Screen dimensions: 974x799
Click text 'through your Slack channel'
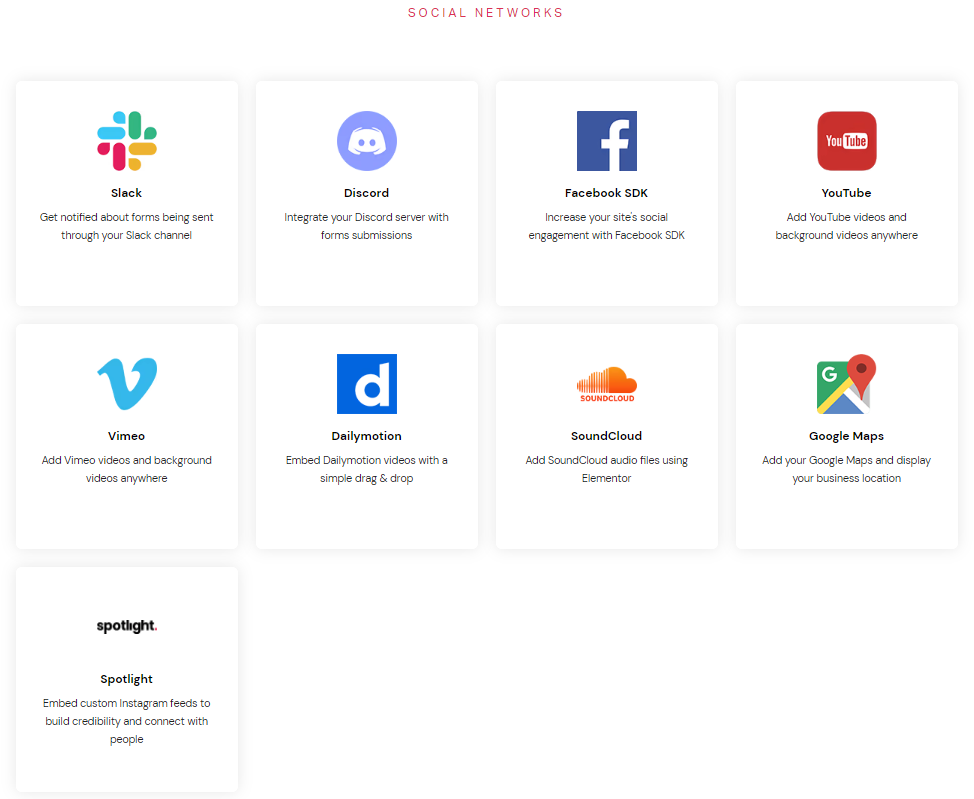(127, 235)
